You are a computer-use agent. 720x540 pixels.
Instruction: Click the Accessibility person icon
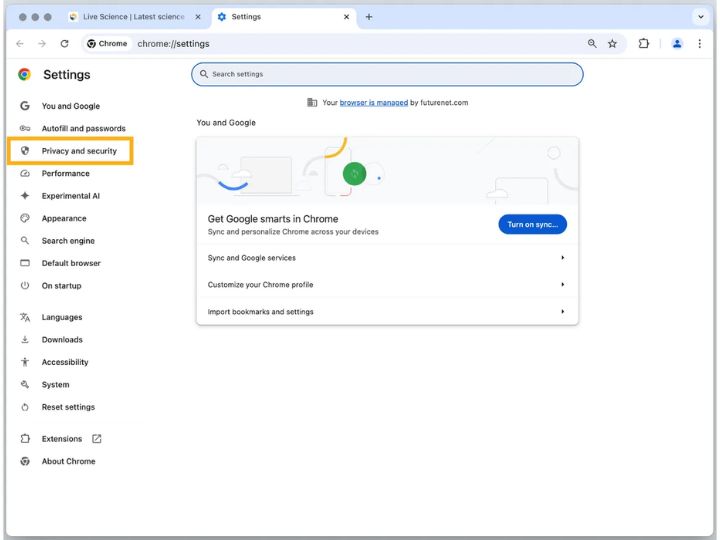click(x=25, y=362)
